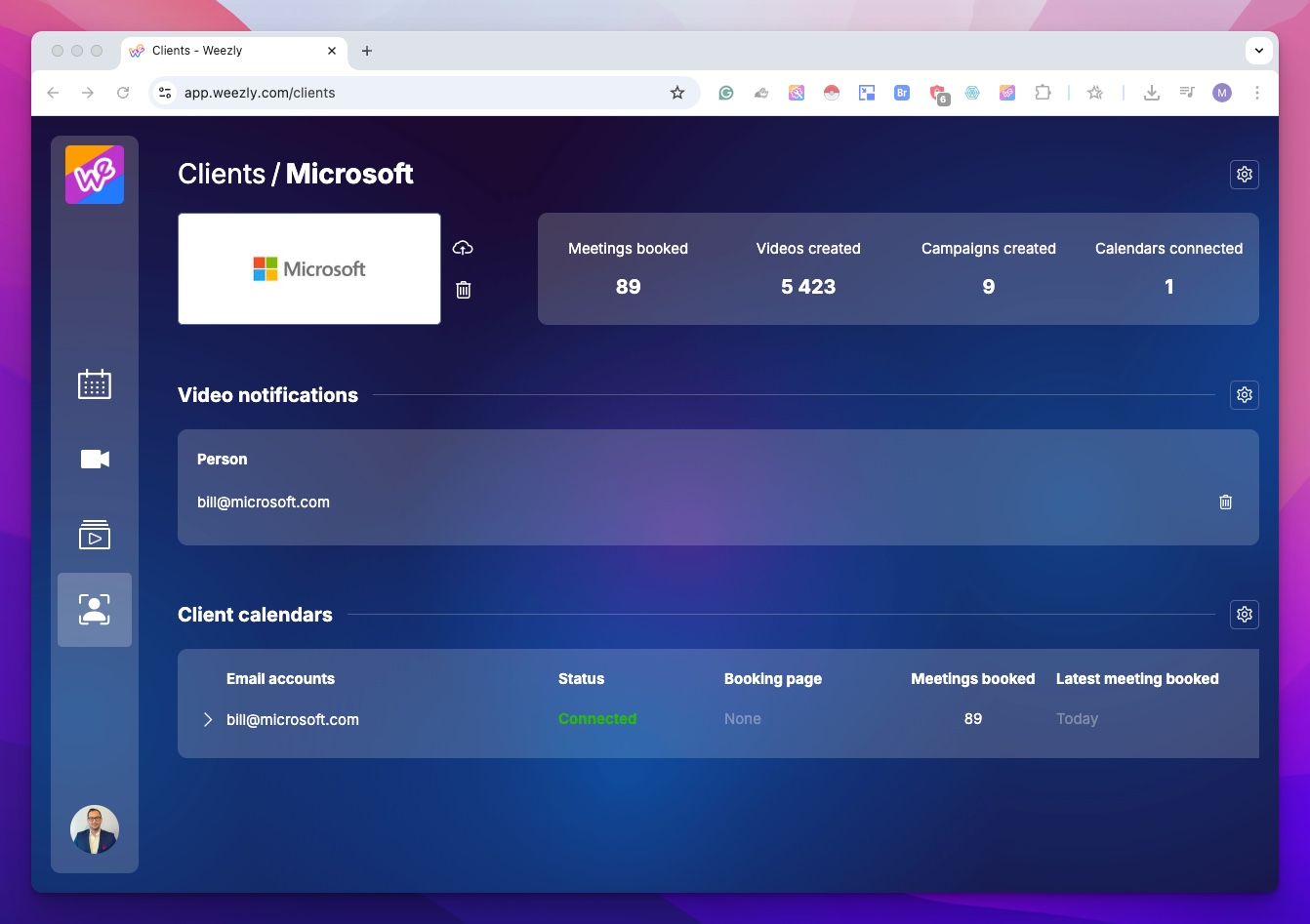Screen dimensions: 1310x924
Task: Select the Clients - Weezly browser tab
Action: 233,51
